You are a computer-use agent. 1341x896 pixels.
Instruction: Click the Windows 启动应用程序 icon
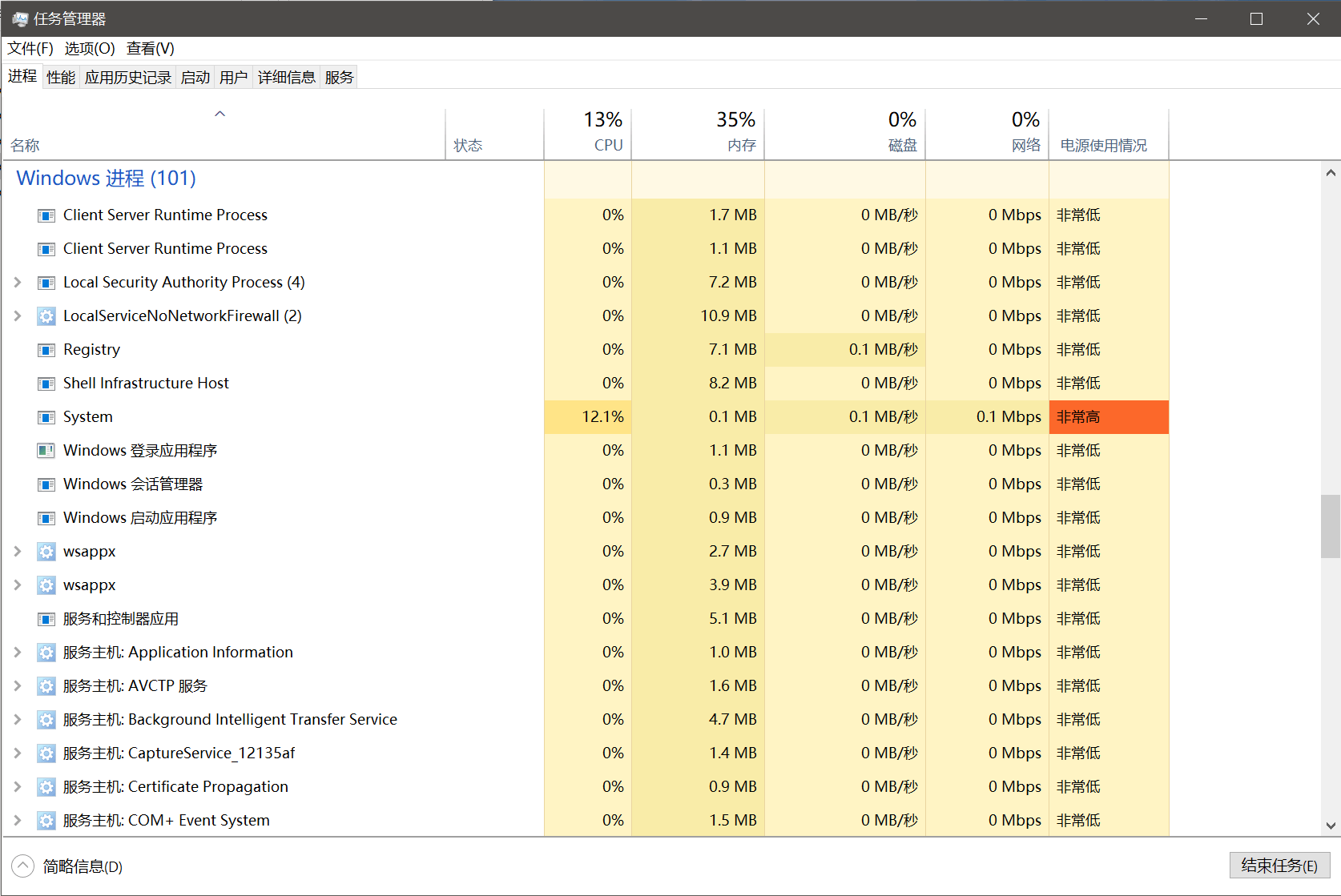(x=46, y=518)
